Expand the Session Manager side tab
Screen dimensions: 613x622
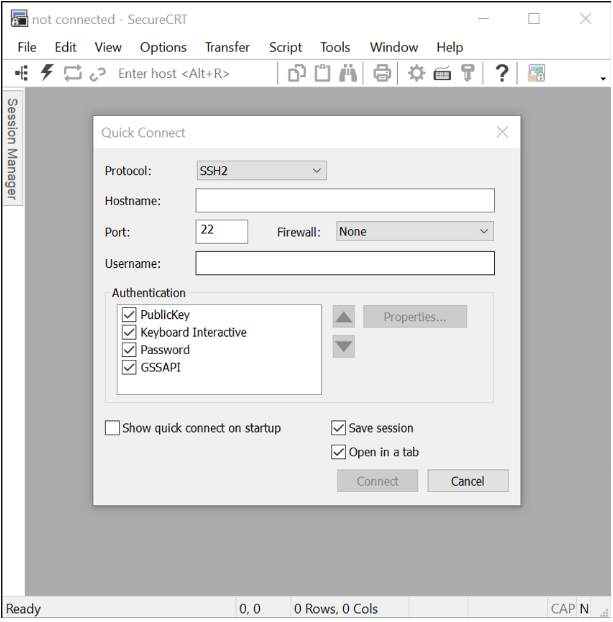pos(13,148)
